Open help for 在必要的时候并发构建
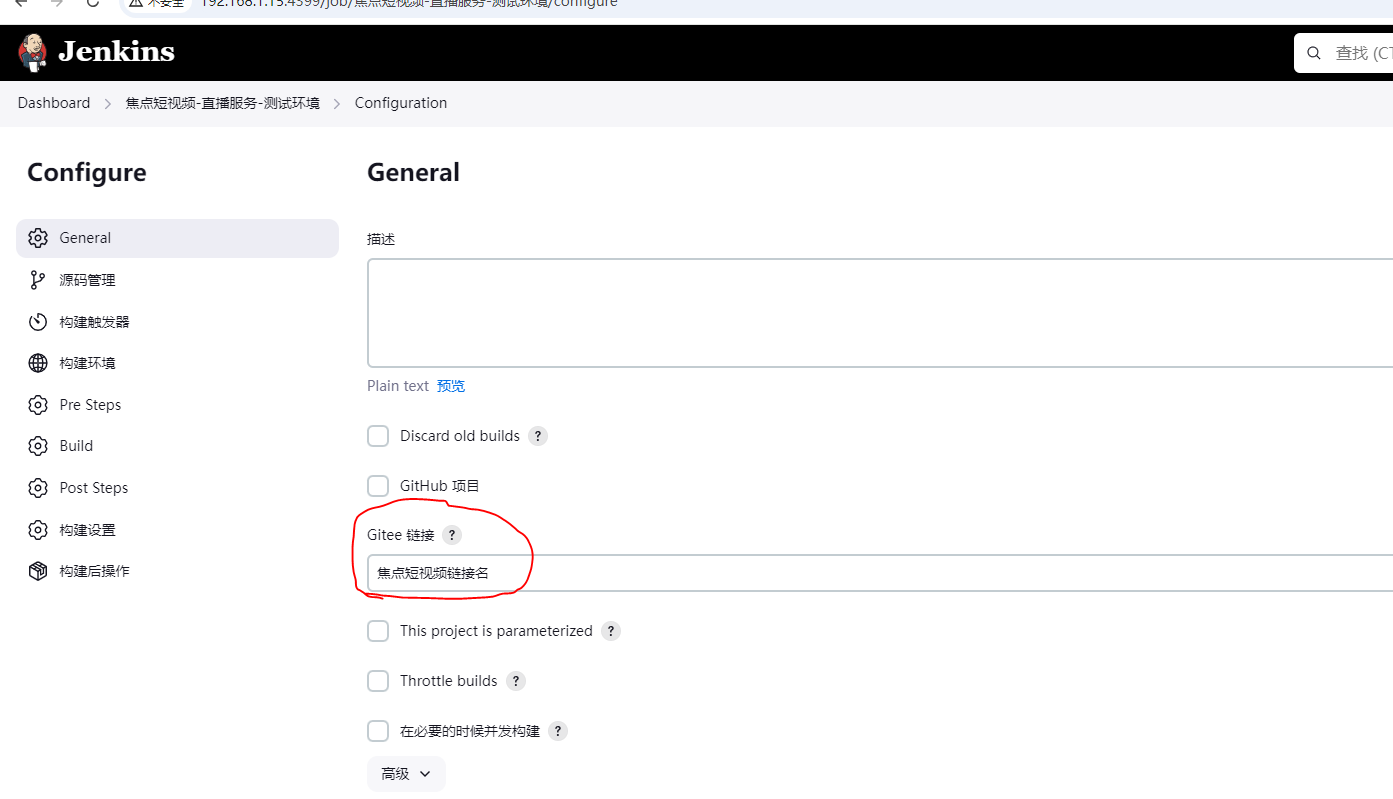Screen dimensions: 1393x799 pyautogui.click(x=558, y=731)
